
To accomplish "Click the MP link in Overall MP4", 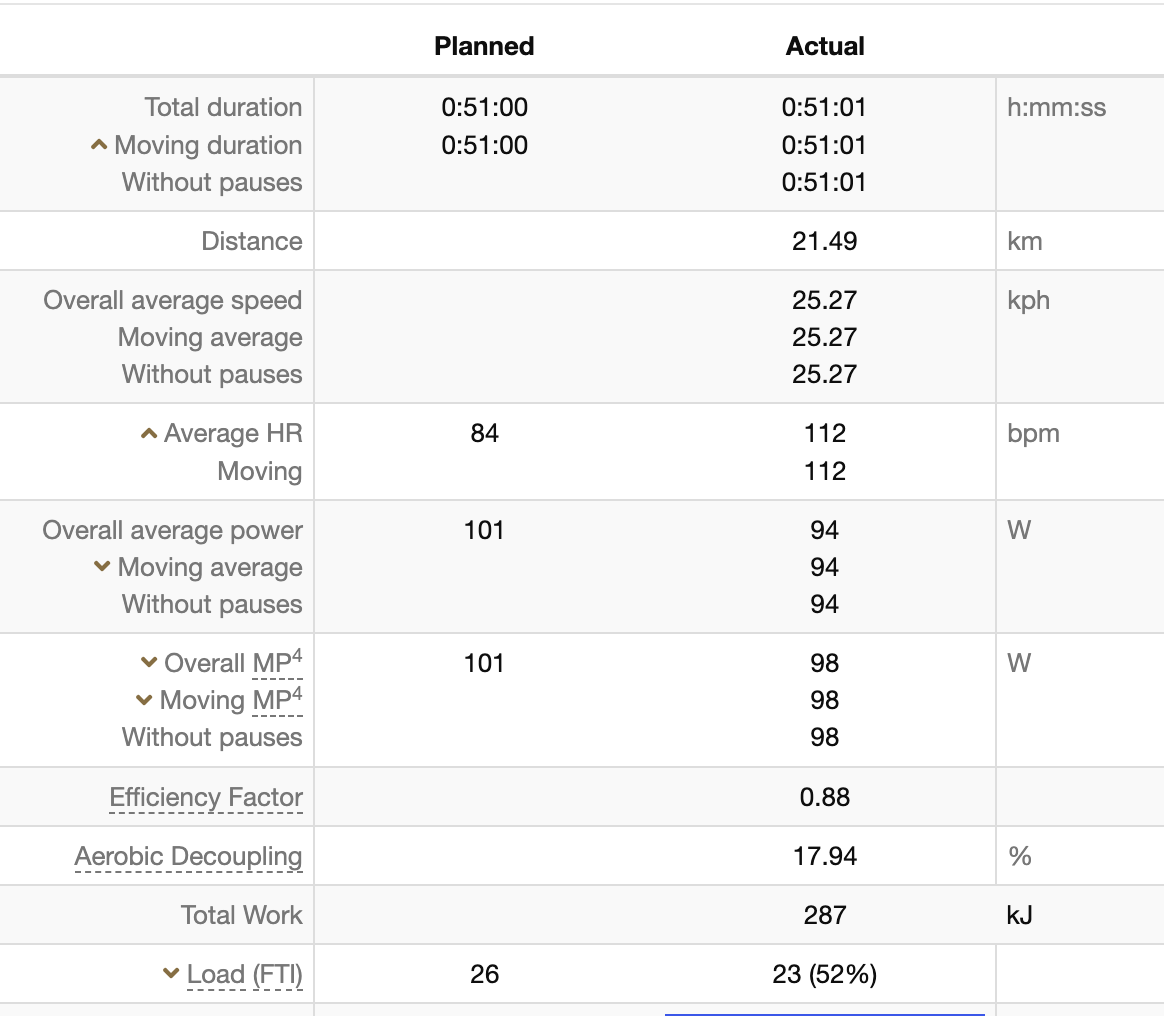I will (x=271, y=664).
